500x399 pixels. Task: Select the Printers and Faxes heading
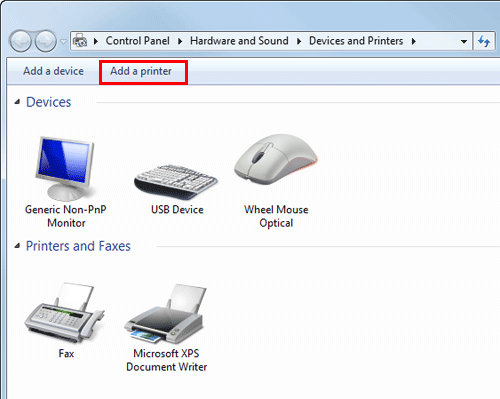78,246
